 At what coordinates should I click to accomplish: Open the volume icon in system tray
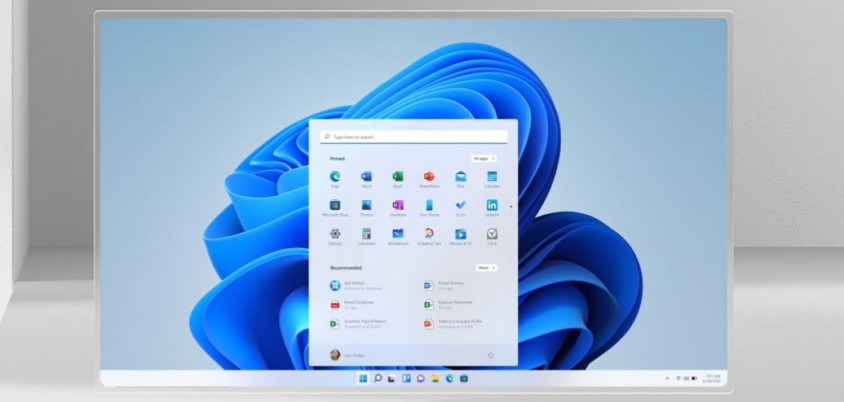[x=686, y=378]
